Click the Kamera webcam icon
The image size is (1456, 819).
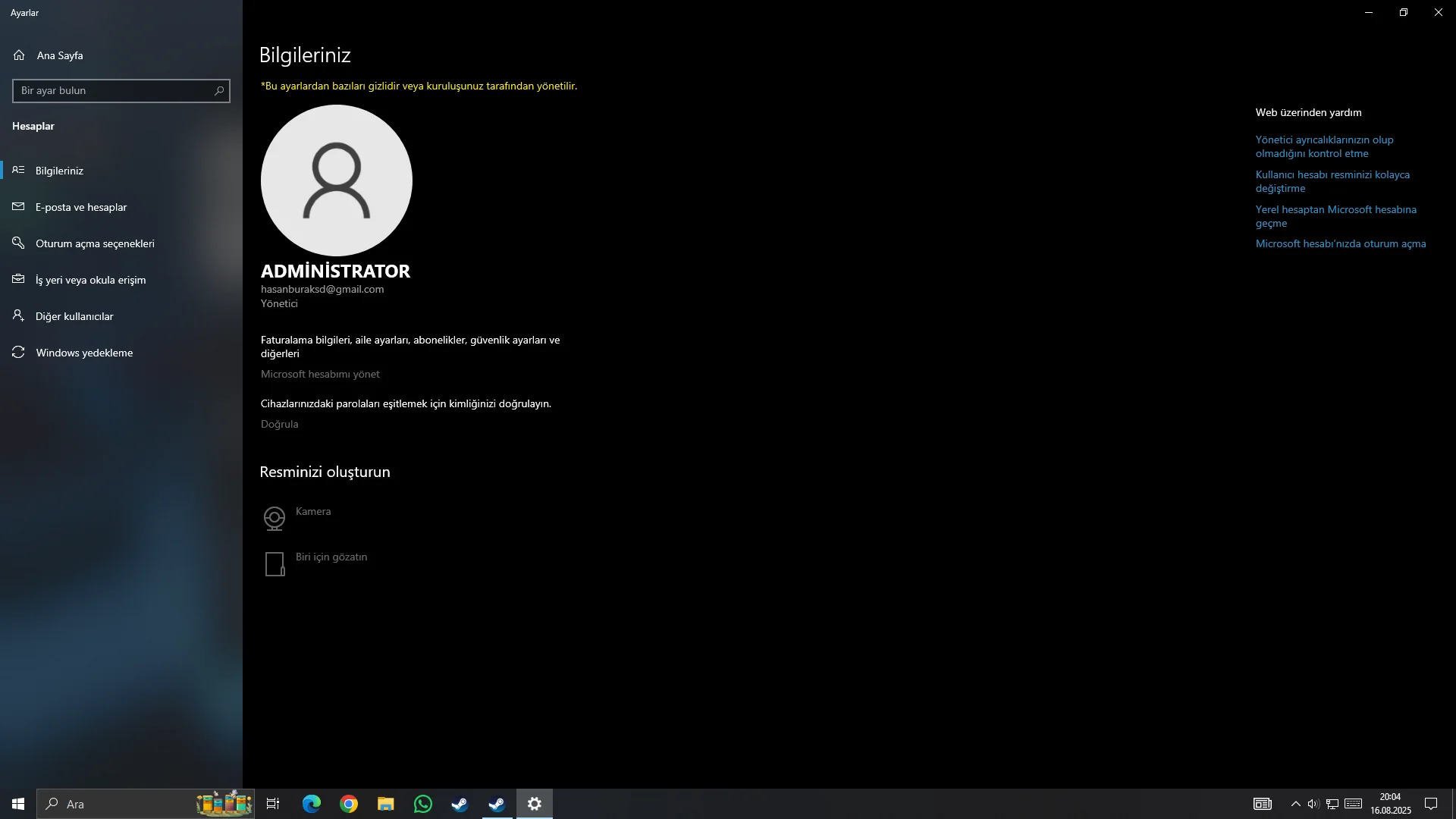pos(275,519)
